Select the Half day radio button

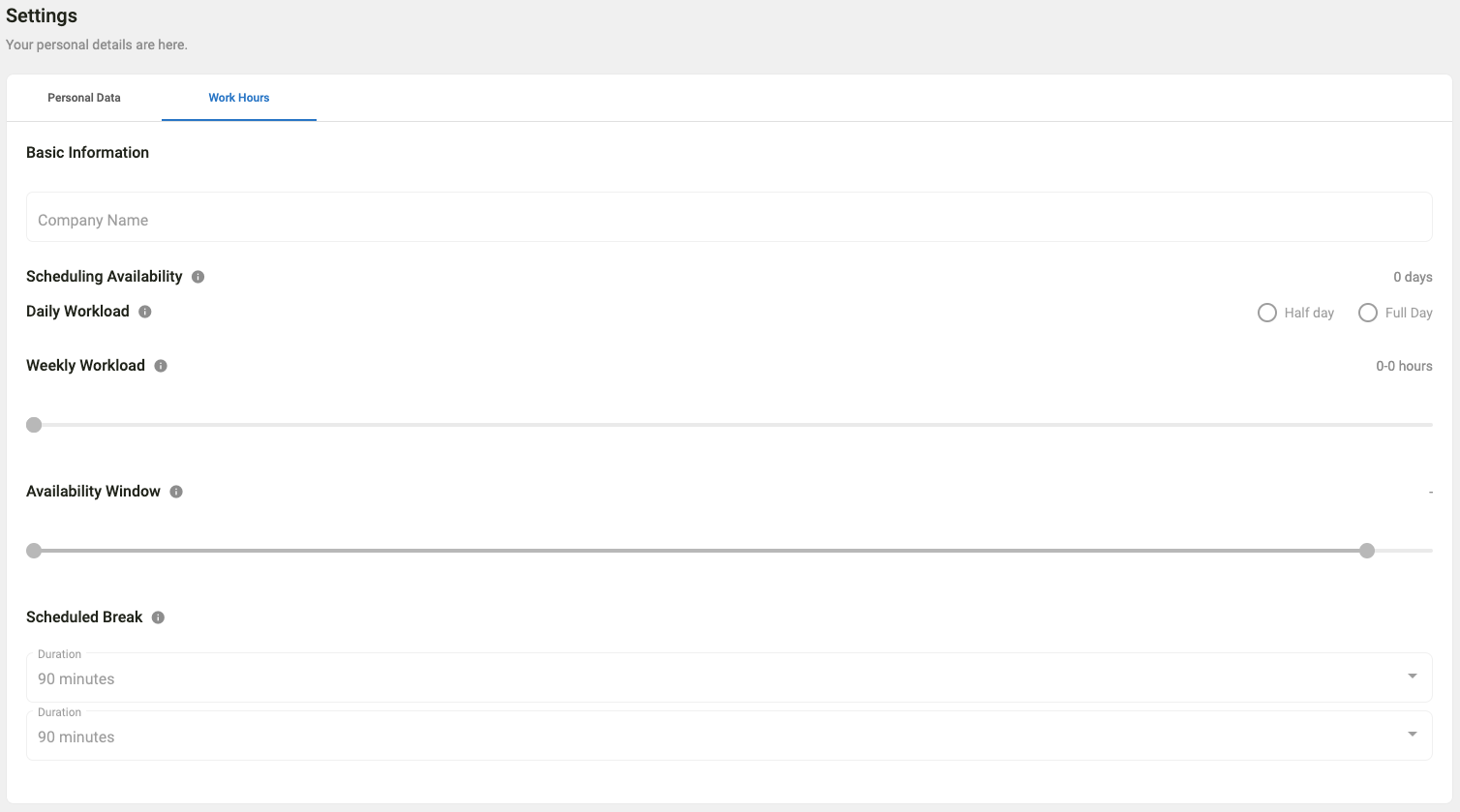point(1267,313)
